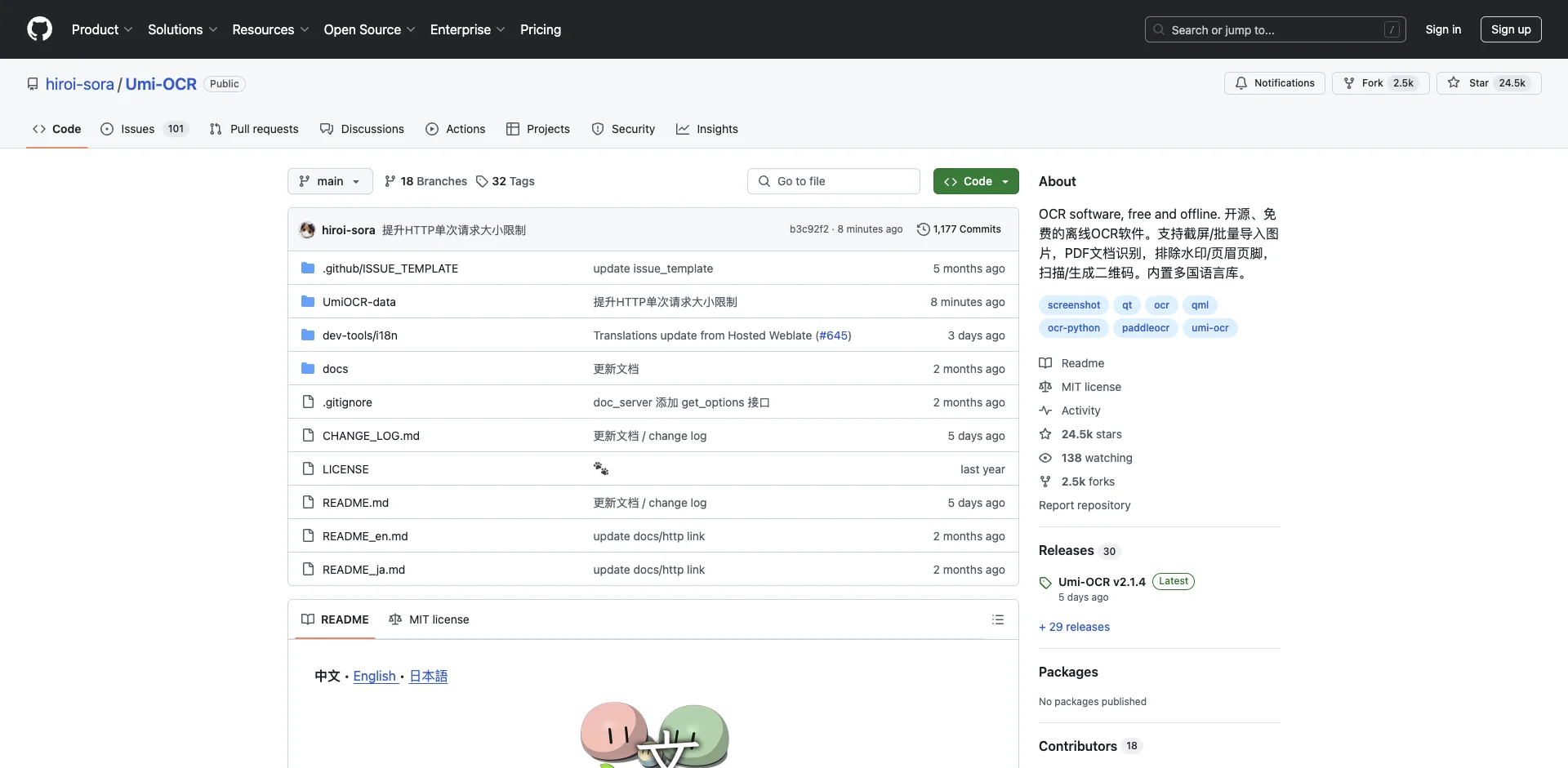1568x768 pixels.
Task: Click the dev-tools/i18n folder icon
Action: coord(308,335)
